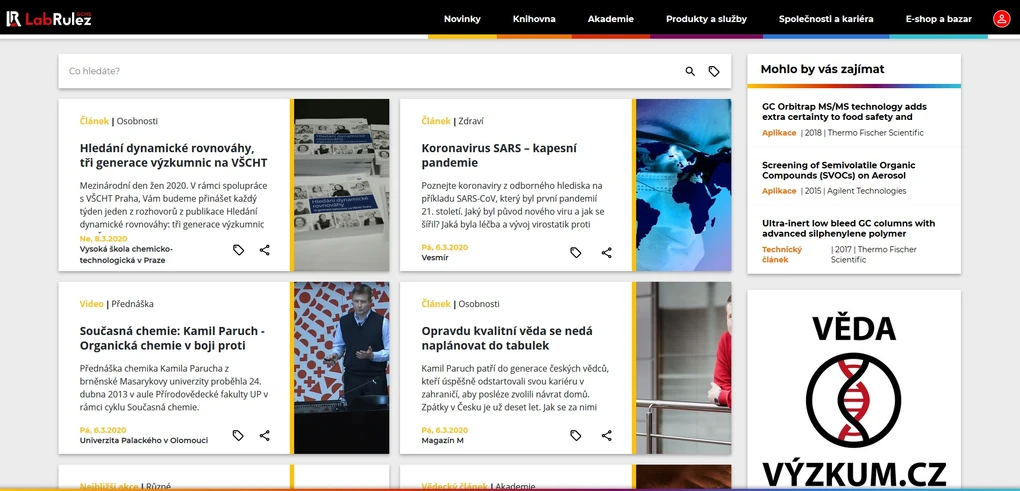
Task: Expand the Akademie menu
Action: [610, 19]
